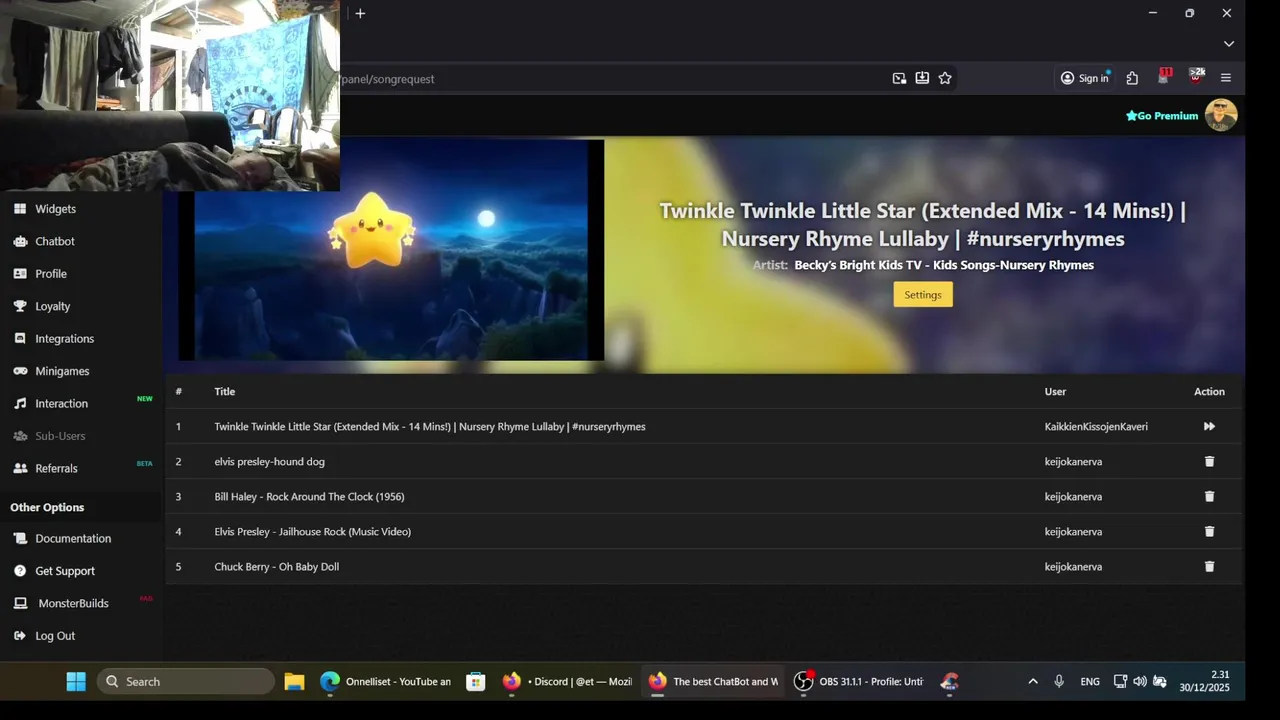Log Out of the dashboard
The image size is (1280, 720).
tap(55, 636)
